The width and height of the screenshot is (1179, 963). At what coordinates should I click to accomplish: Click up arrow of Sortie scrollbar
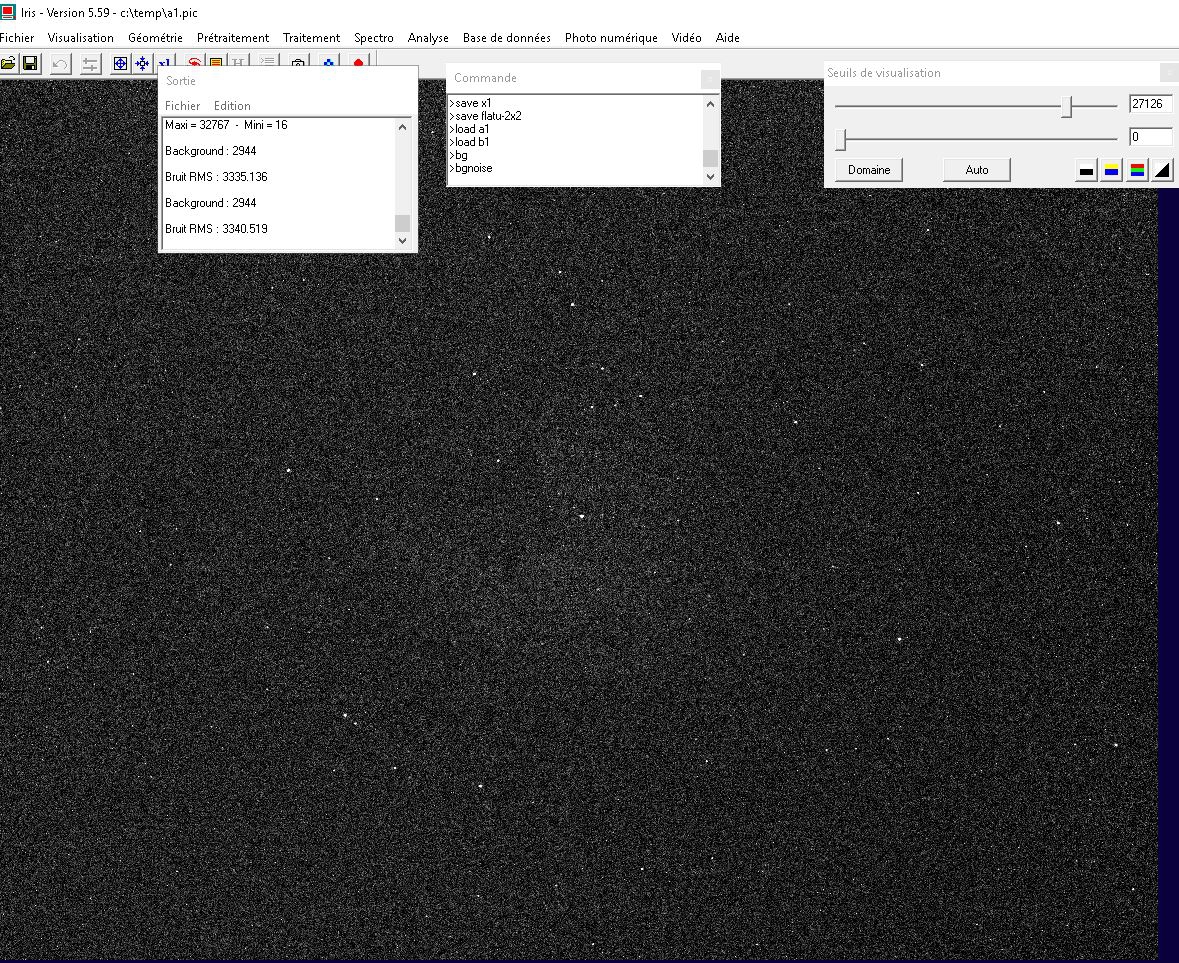coord(402,127)
